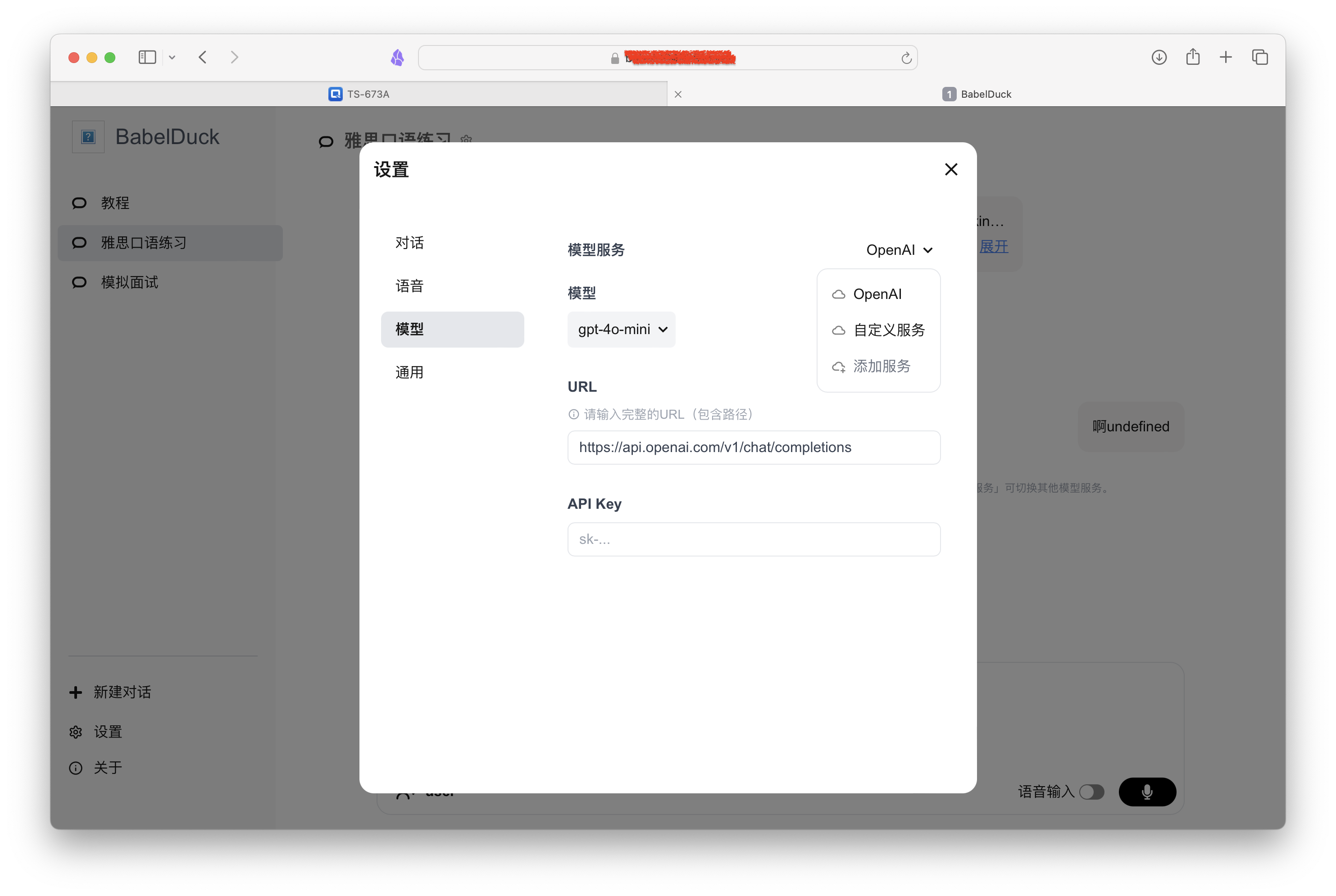Click the gear icon beside conversation title
This screenshot has width=1336, height=896.
(x=466, y=140)
